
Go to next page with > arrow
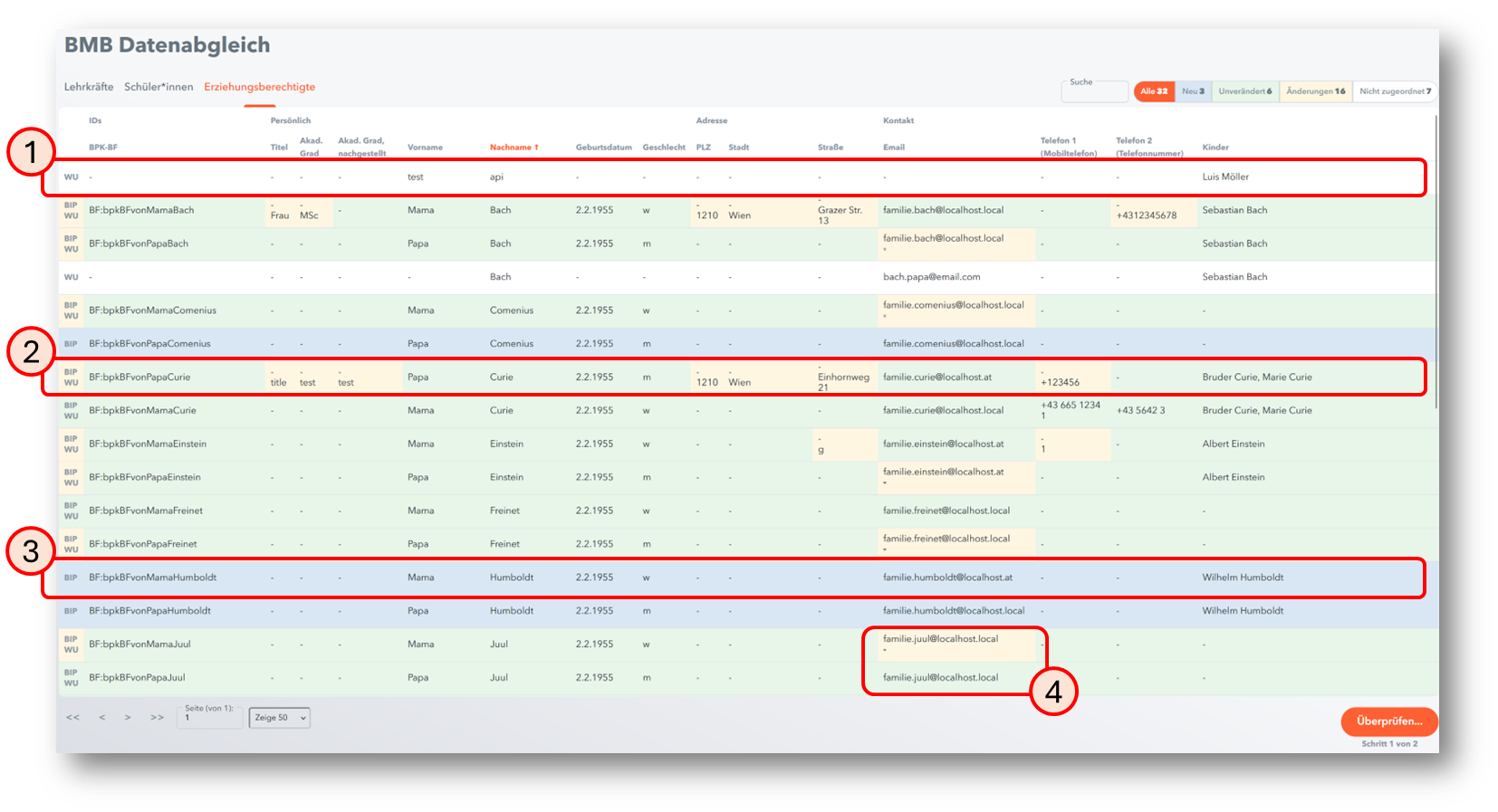pyautogui.click(x=128, y=718)
